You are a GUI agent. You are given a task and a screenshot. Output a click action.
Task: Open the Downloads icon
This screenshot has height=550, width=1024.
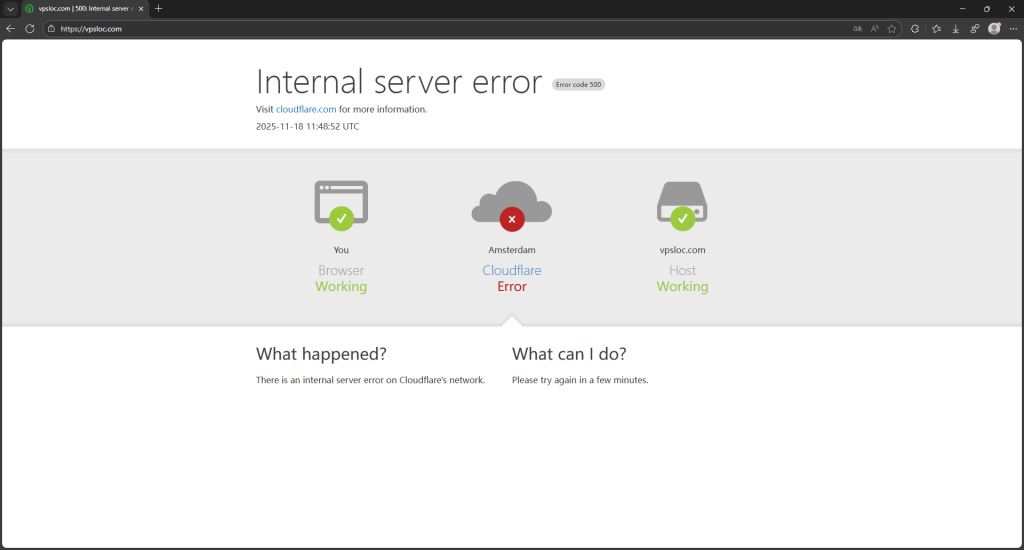955,29
